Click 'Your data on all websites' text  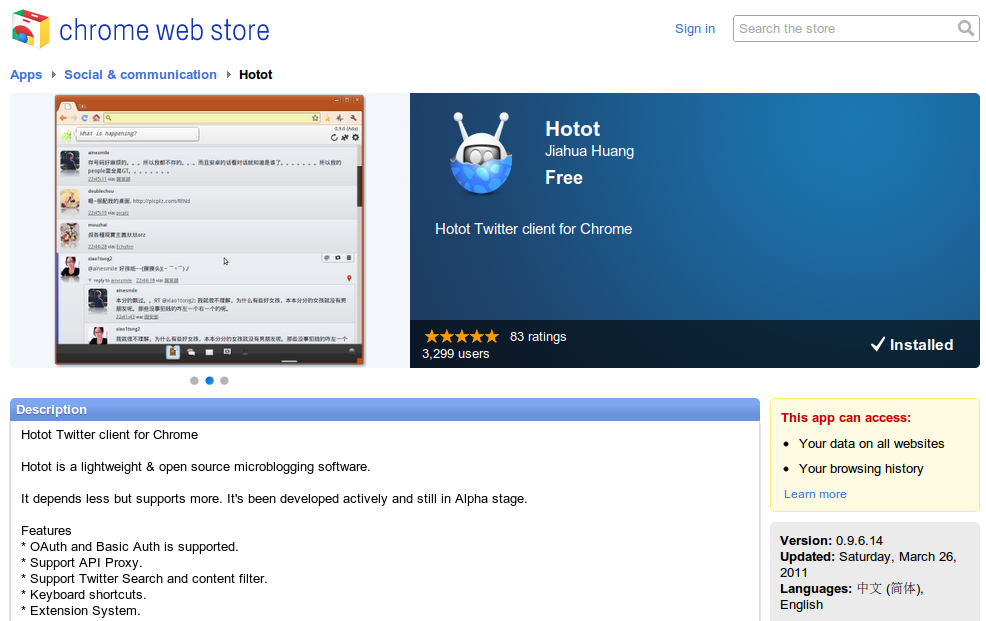coord(871,444)
